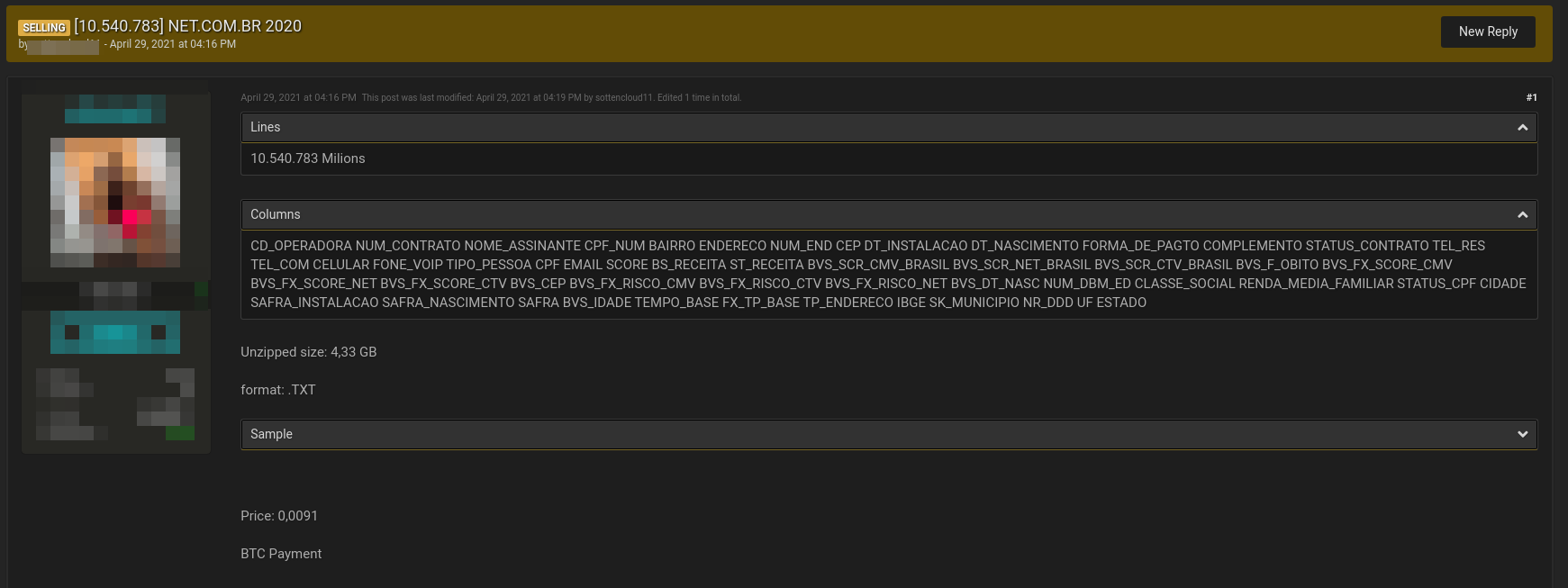
Task: Open the Sample spoiler header
Action: [889, 434]
